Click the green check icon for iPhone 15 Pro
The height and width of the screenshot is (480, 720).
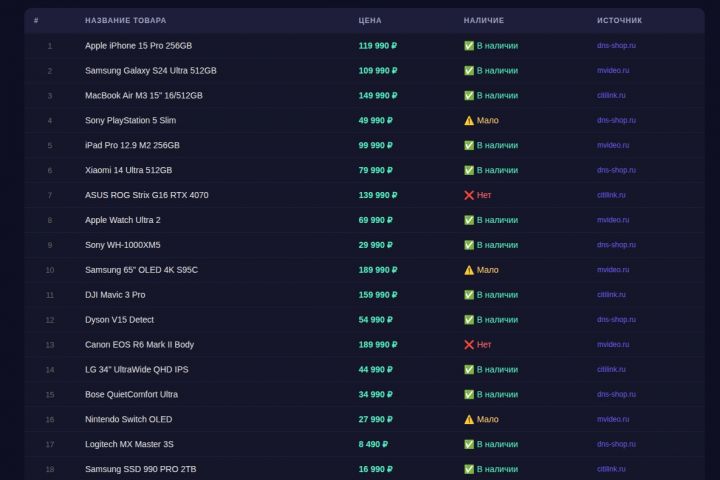point(469,45)
